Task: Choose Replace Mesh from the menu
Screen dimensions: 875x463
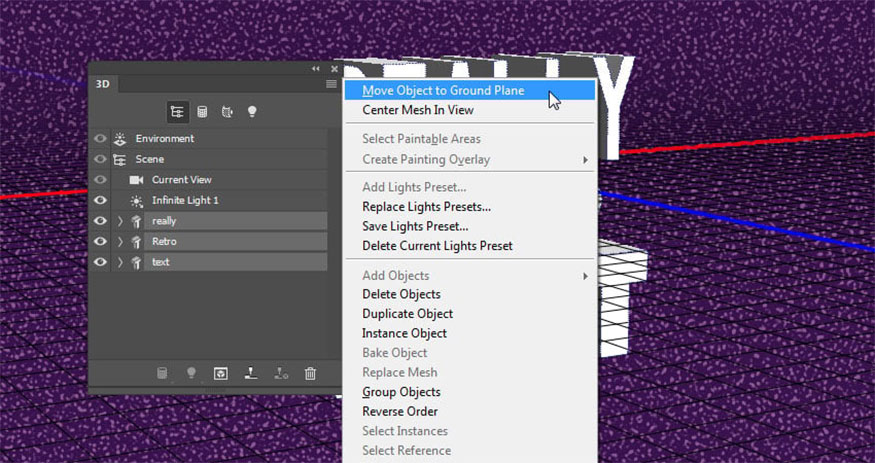Action: (470, 372)
